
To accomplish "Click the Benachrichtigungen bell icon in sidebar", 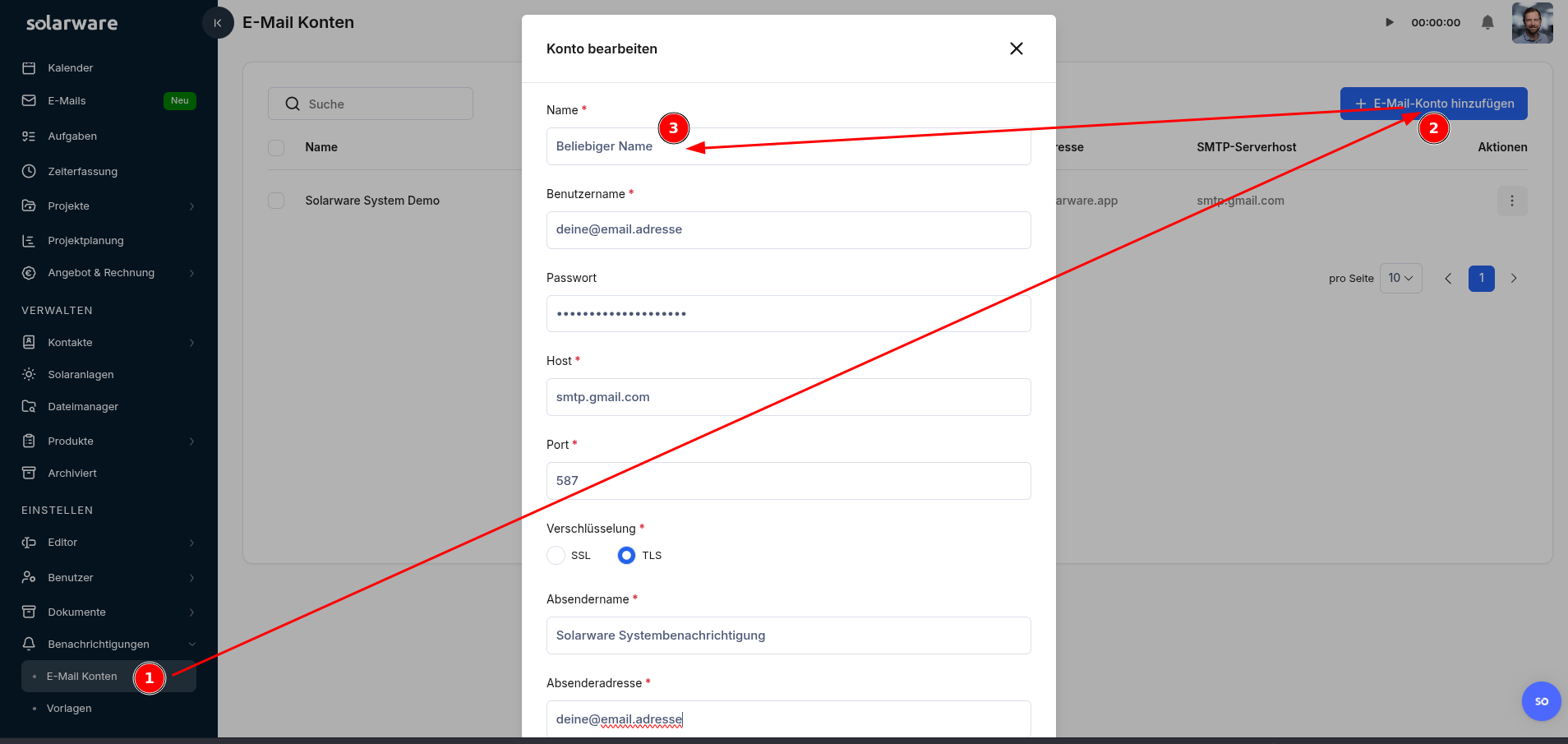I will 29,644.
